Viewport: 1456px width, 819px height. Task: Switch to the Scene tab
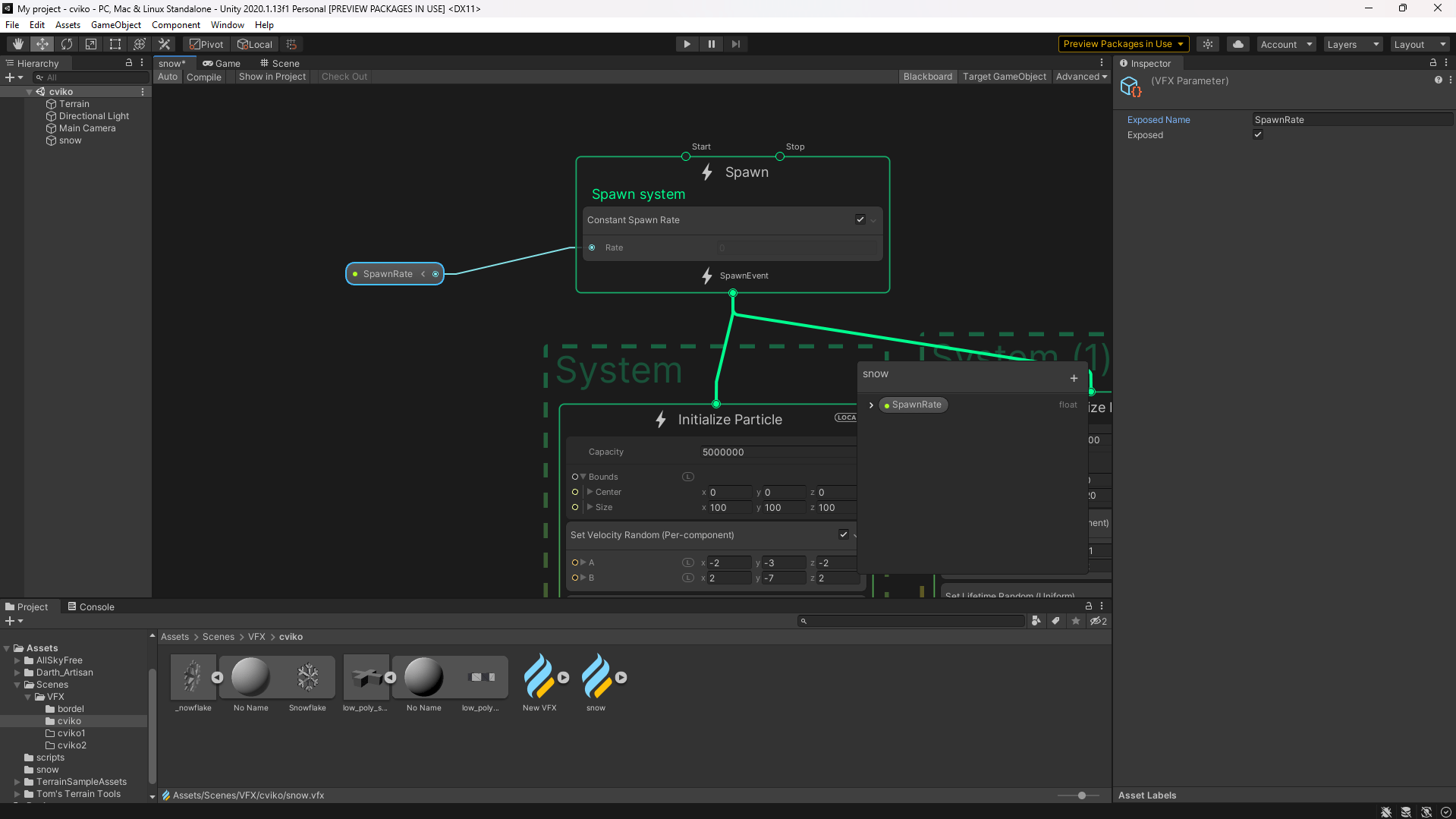point(280,63)
